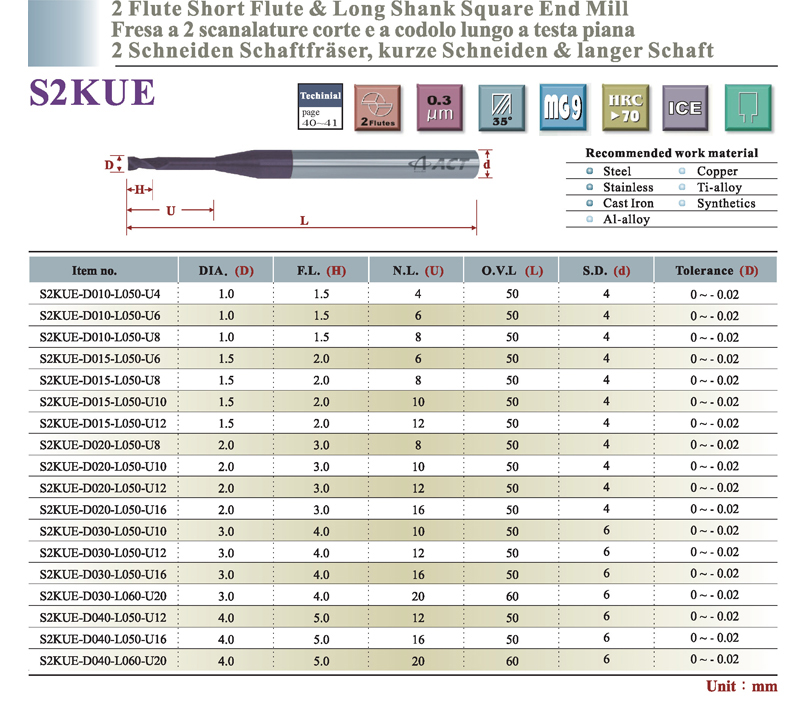Screen dimensions: 800x708
Task: Click the English title '2 Flute Short Flute'
Action: 370,9
